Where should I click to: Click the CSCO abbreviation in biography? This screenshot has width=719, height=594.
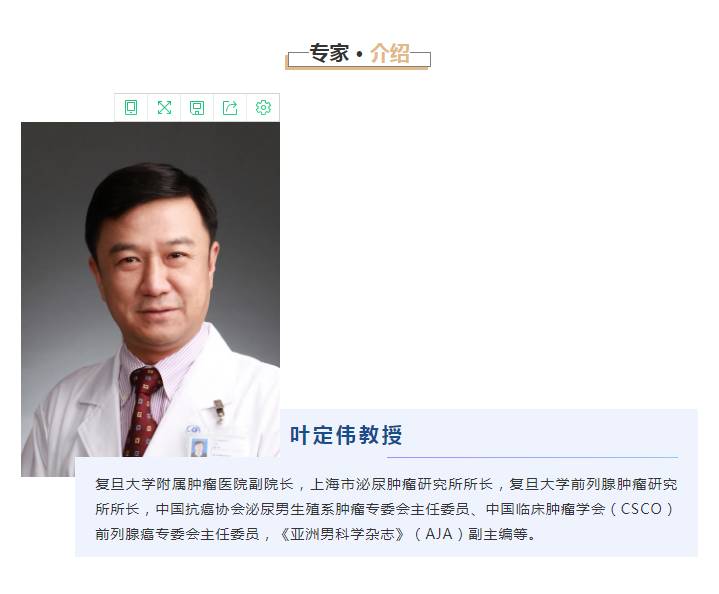[x=641, y=509]
